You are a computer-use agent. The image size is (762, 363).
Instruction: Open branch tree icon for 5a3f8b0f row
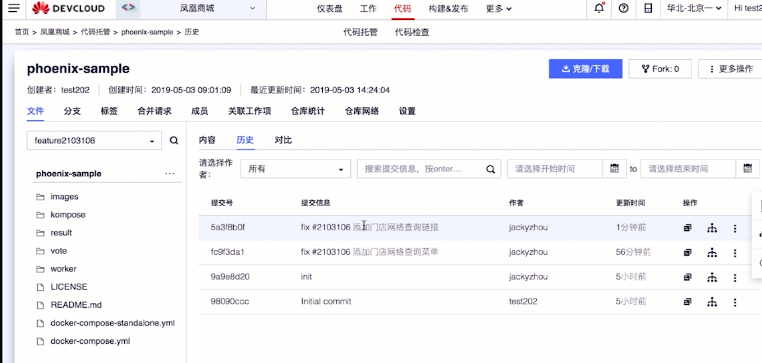pyautogui.click(x=712, y=227)
